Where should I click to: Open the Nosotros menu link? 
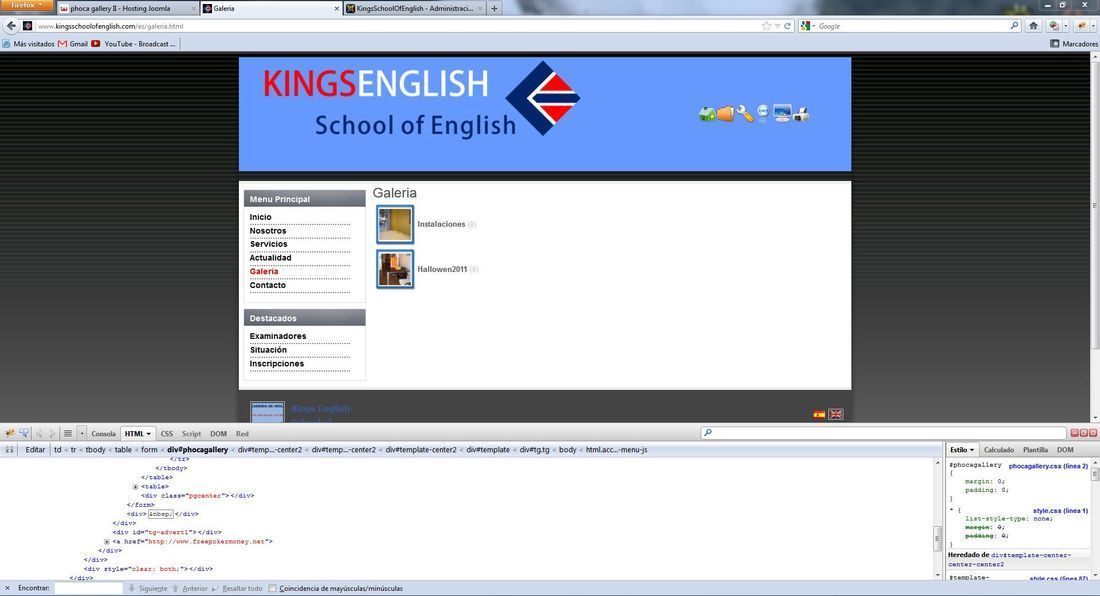[x=268, y=231]
